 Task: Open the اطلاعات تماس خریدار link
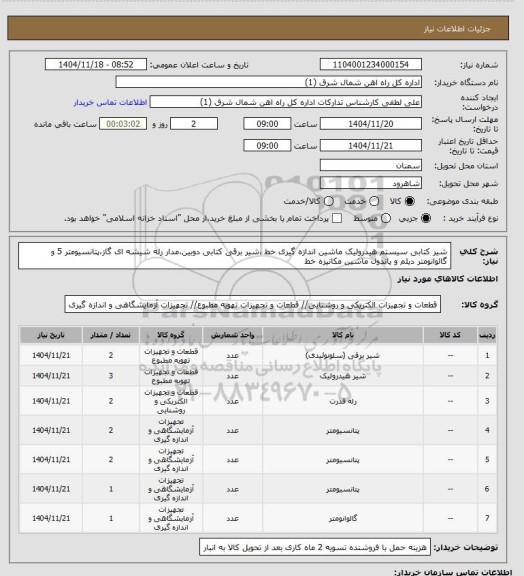[111, 102]
